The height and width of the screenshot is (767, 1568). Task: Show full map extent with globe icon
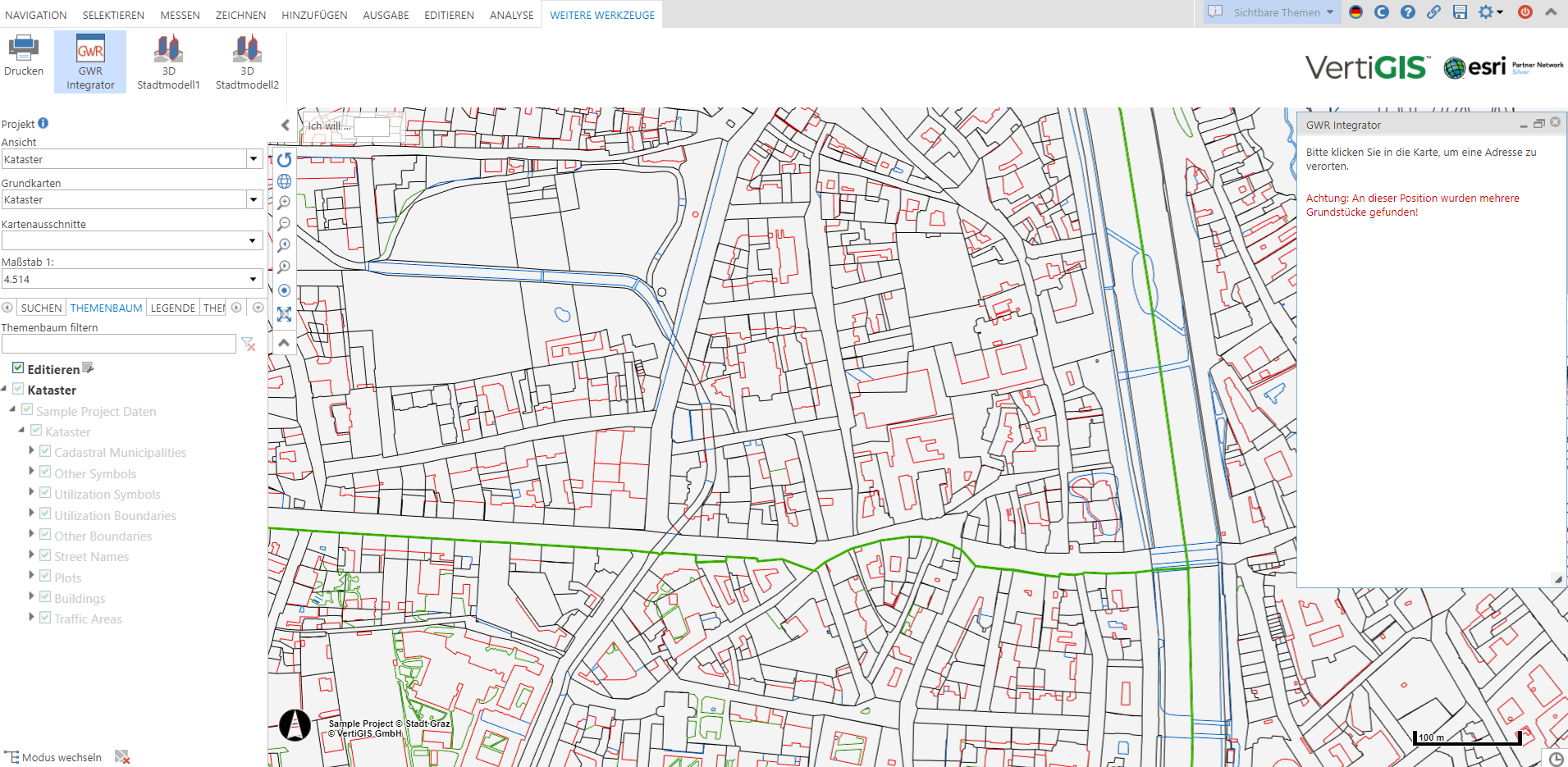(284, 181)
